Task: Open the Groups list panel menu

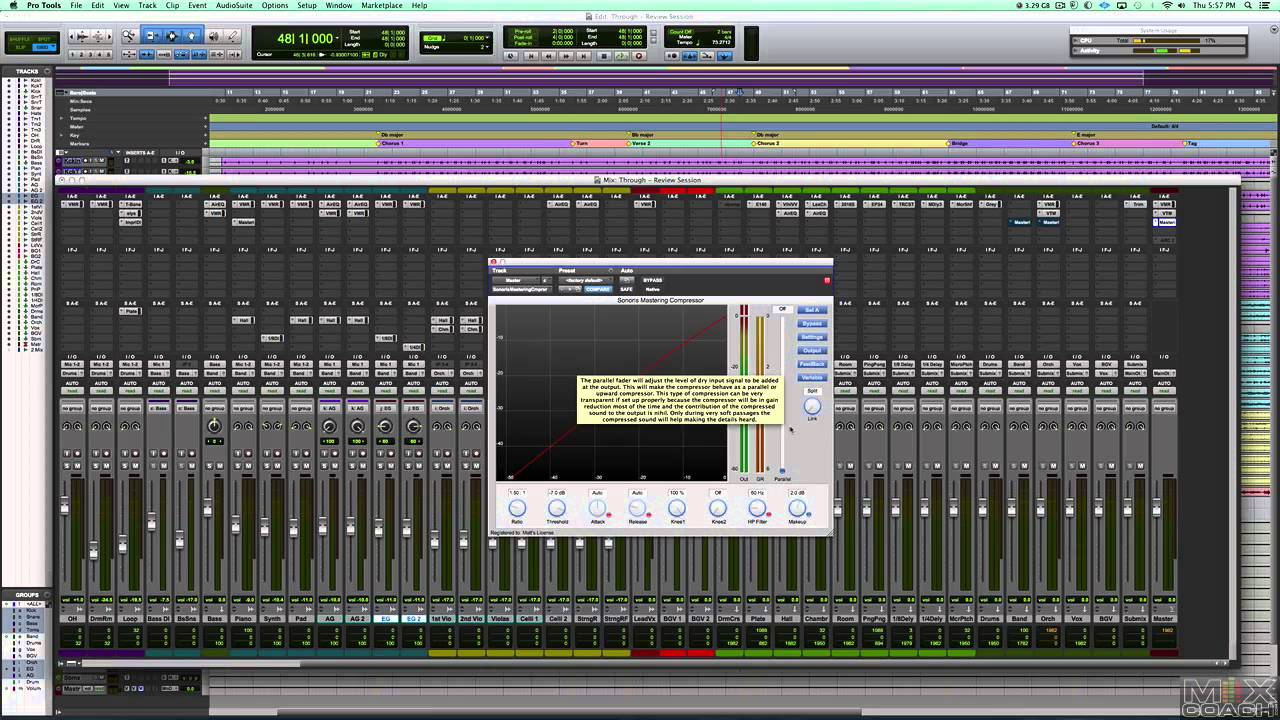Action: [48, 595]
